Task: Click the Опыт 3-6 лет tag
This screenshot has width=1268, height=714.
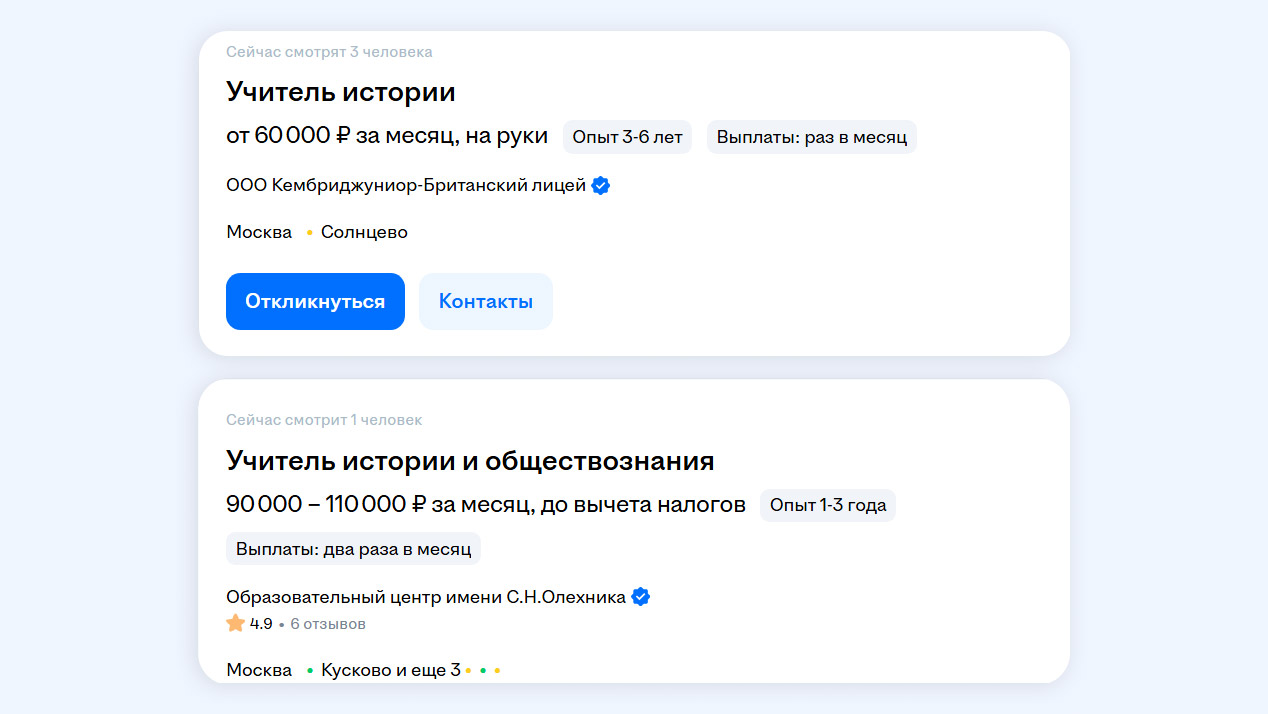Action: pyautogui.click(x=627, y=137)
